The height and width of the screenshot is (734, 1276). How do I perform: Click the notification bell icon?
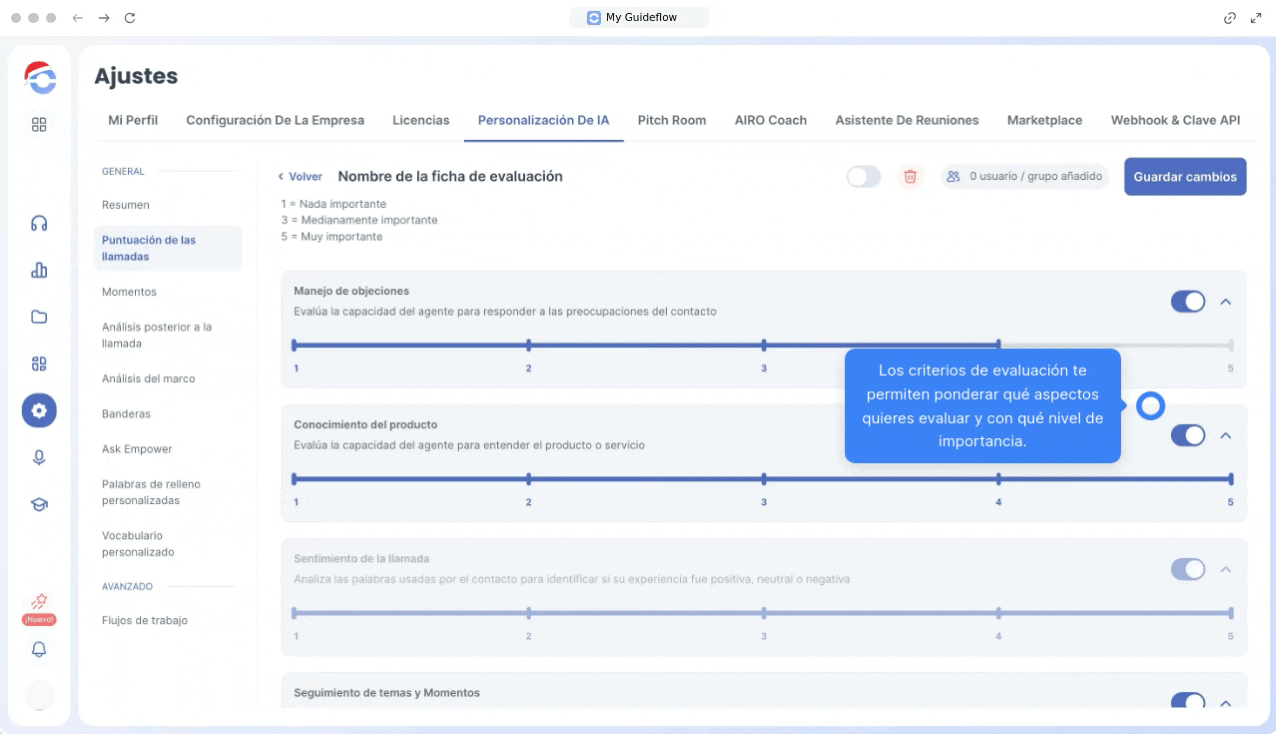(39, 649)
